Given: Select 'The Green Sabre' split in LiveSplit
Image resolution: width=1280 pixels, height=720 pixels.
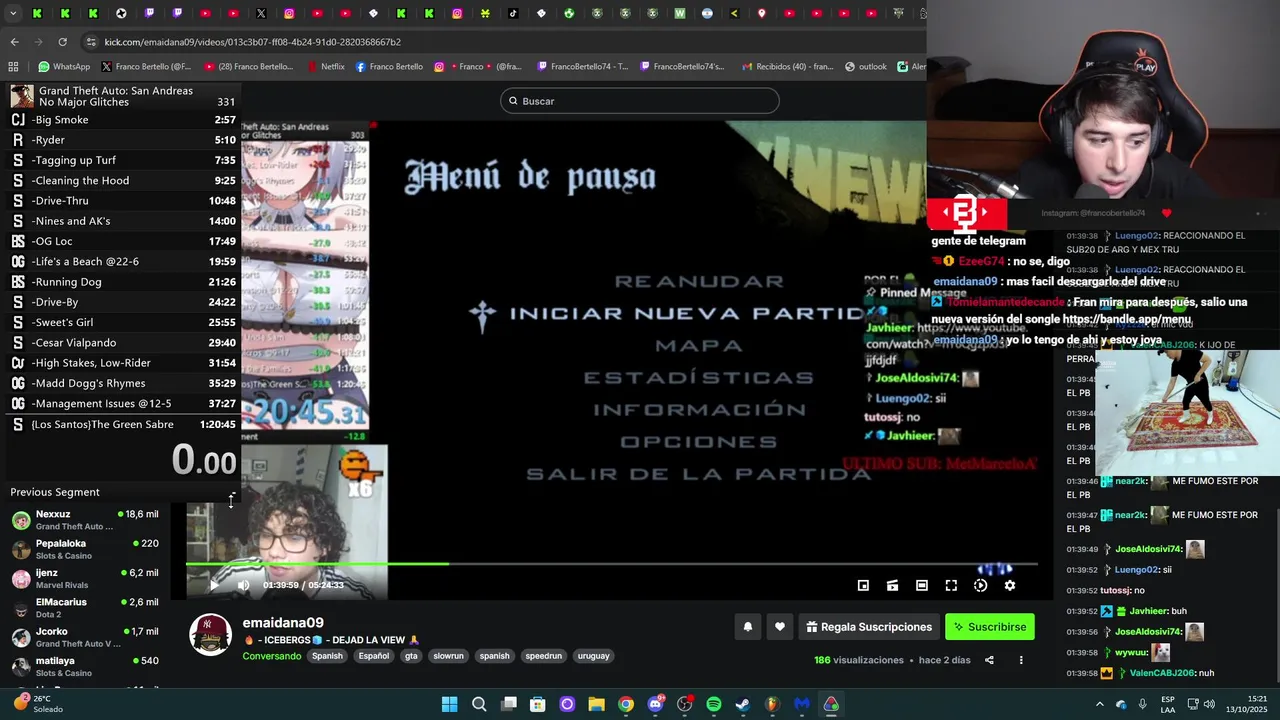Looking at the screenshot, I should (x=123, y=425).
